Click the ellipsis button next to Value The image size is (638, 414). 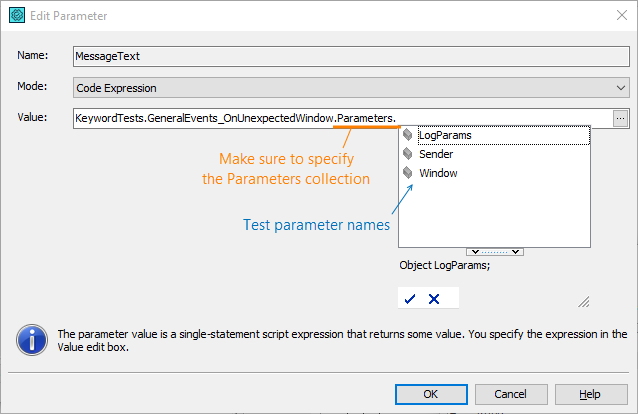(x=620, y=119)
